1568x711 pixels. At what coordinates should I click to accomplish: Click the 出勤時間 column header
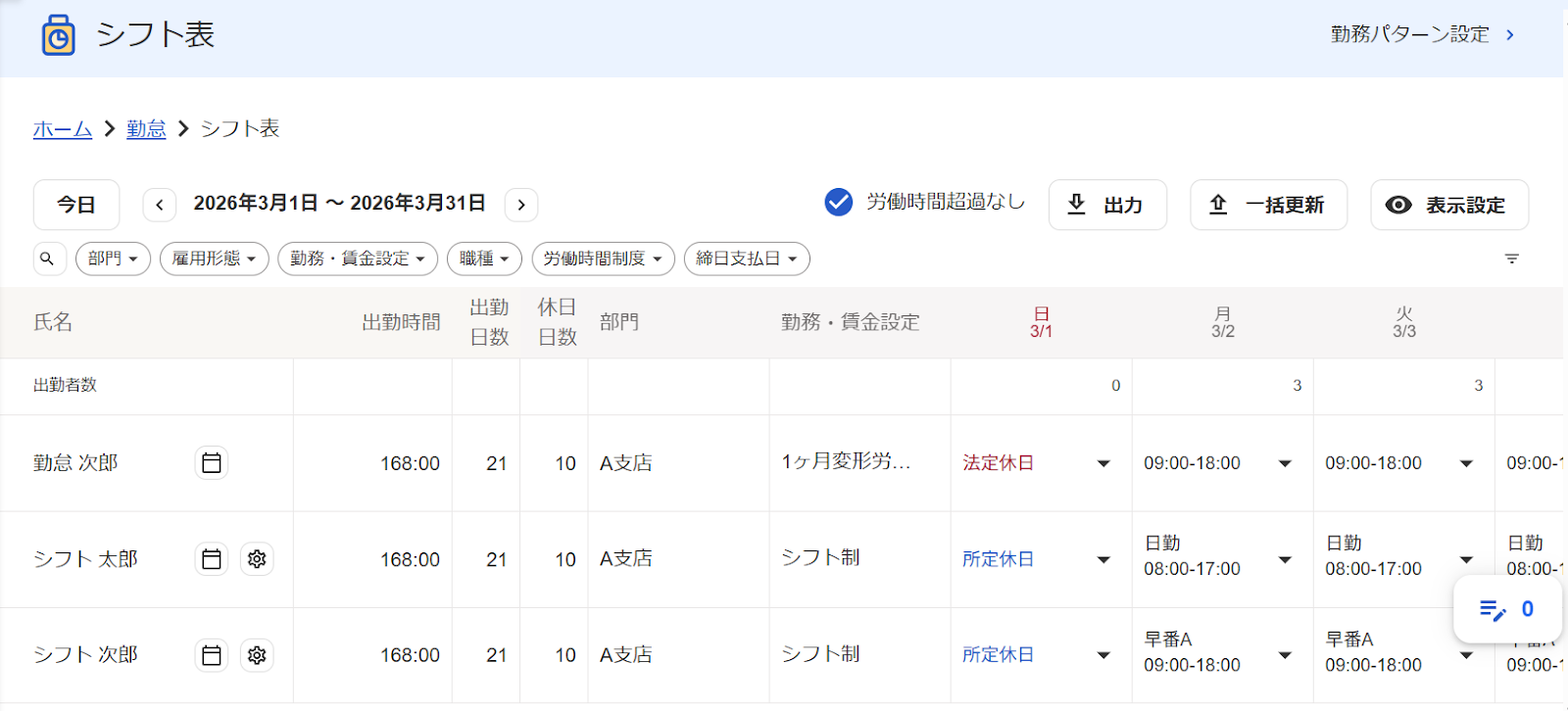coord(401,322)
